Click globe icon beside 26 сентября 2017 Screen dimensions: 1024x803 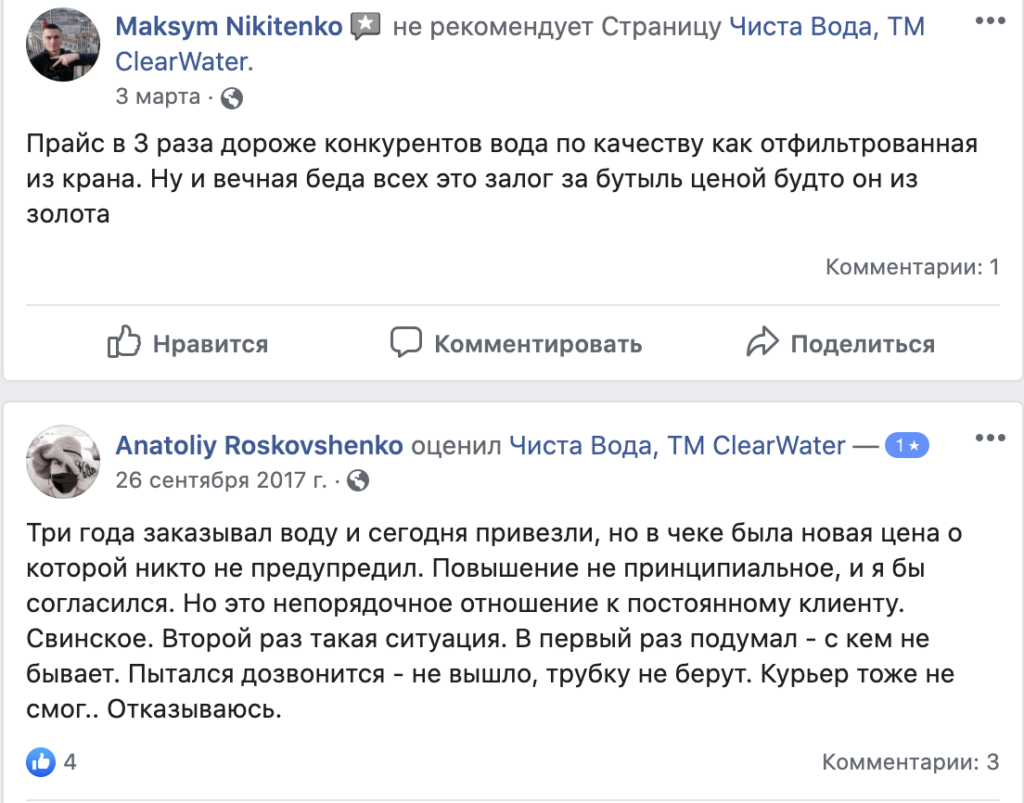point(358,481)
